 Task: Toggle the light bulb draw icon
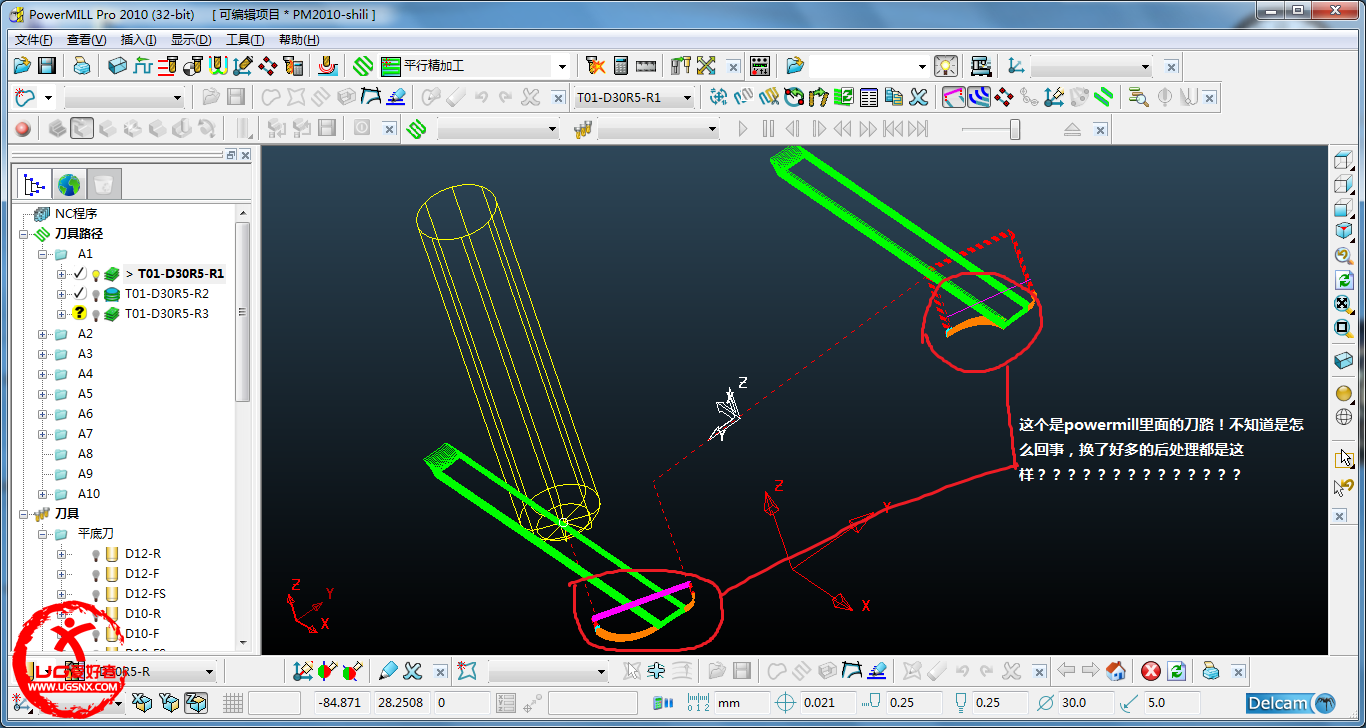click(946, 66)
